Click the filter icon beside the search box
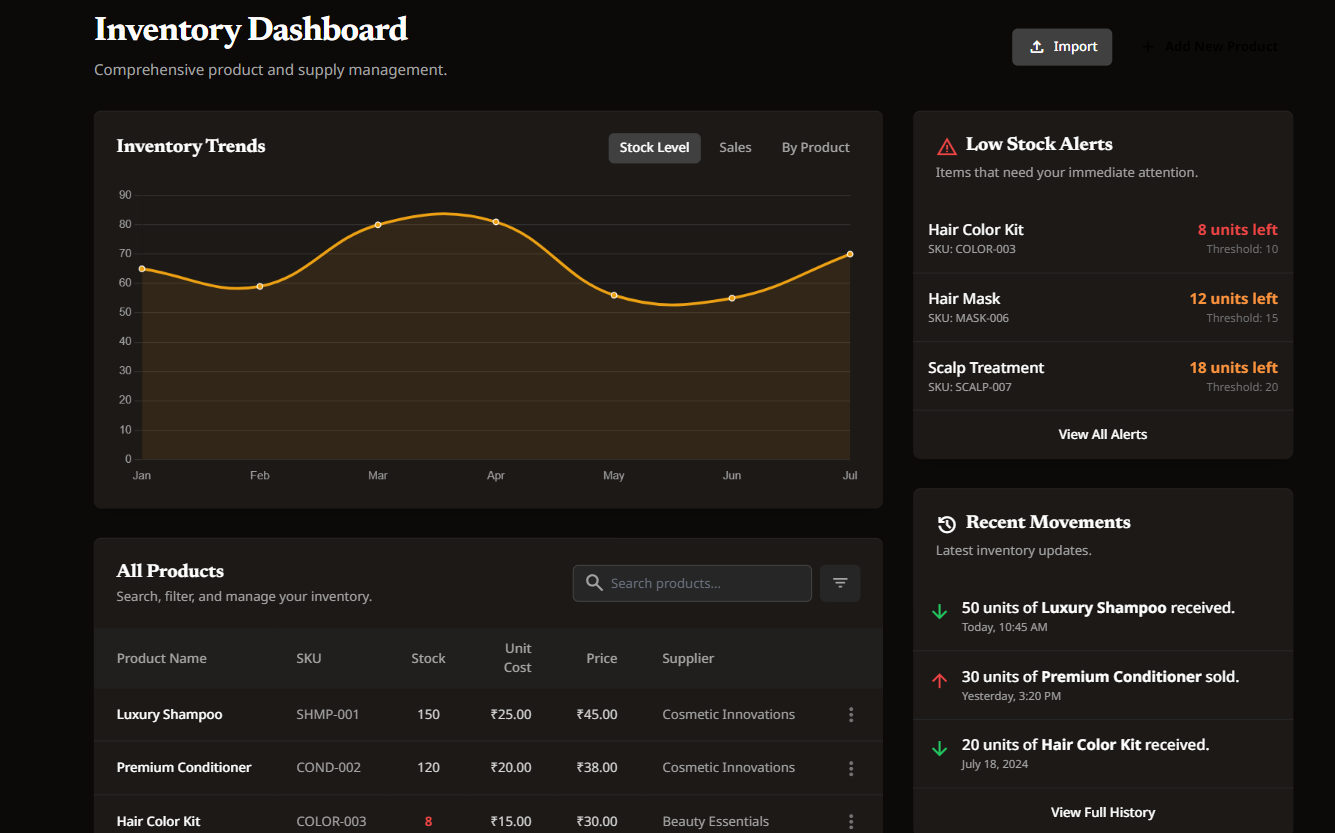 pos(840,583)
